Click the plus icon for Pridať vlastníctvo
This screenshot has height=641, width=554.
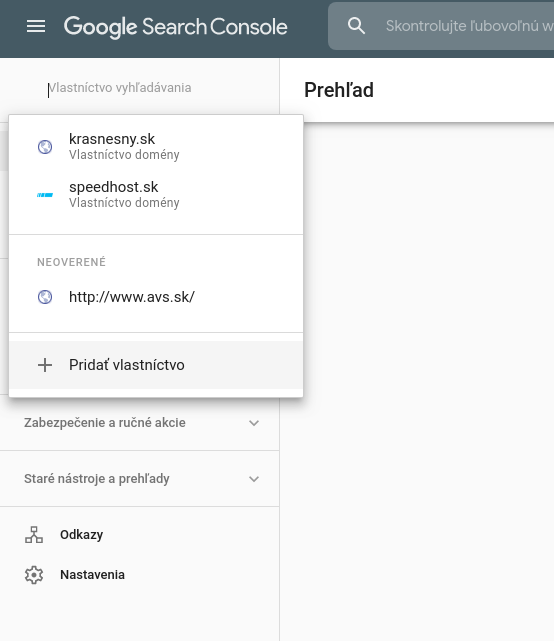(45, 365)
